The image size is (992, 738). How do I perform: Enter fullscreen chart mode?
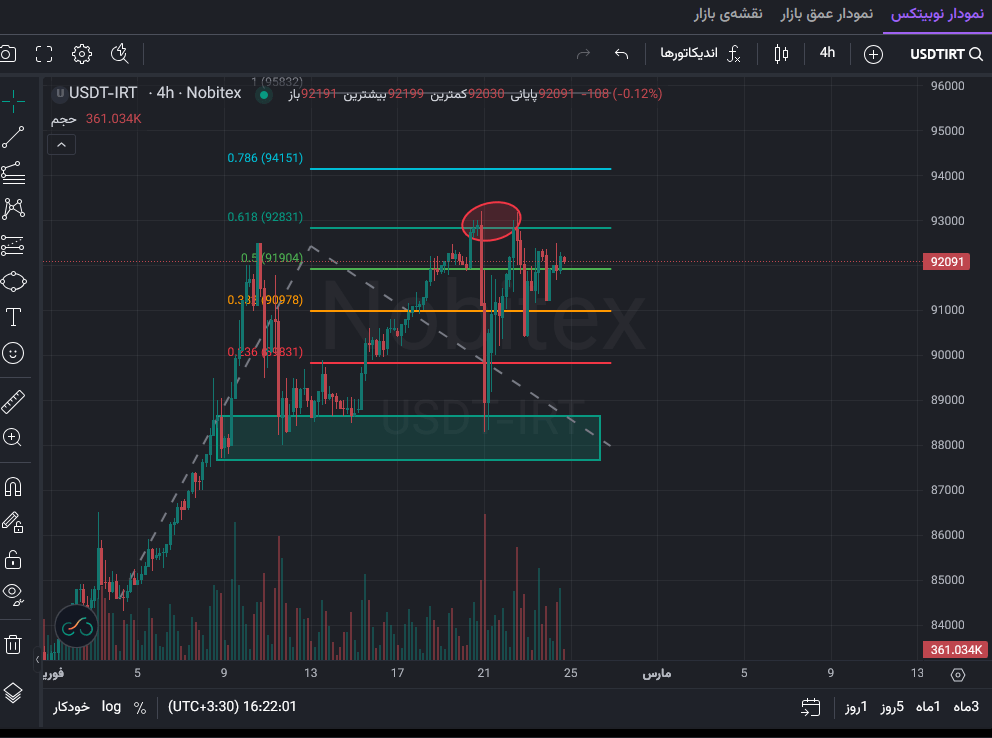44,54
